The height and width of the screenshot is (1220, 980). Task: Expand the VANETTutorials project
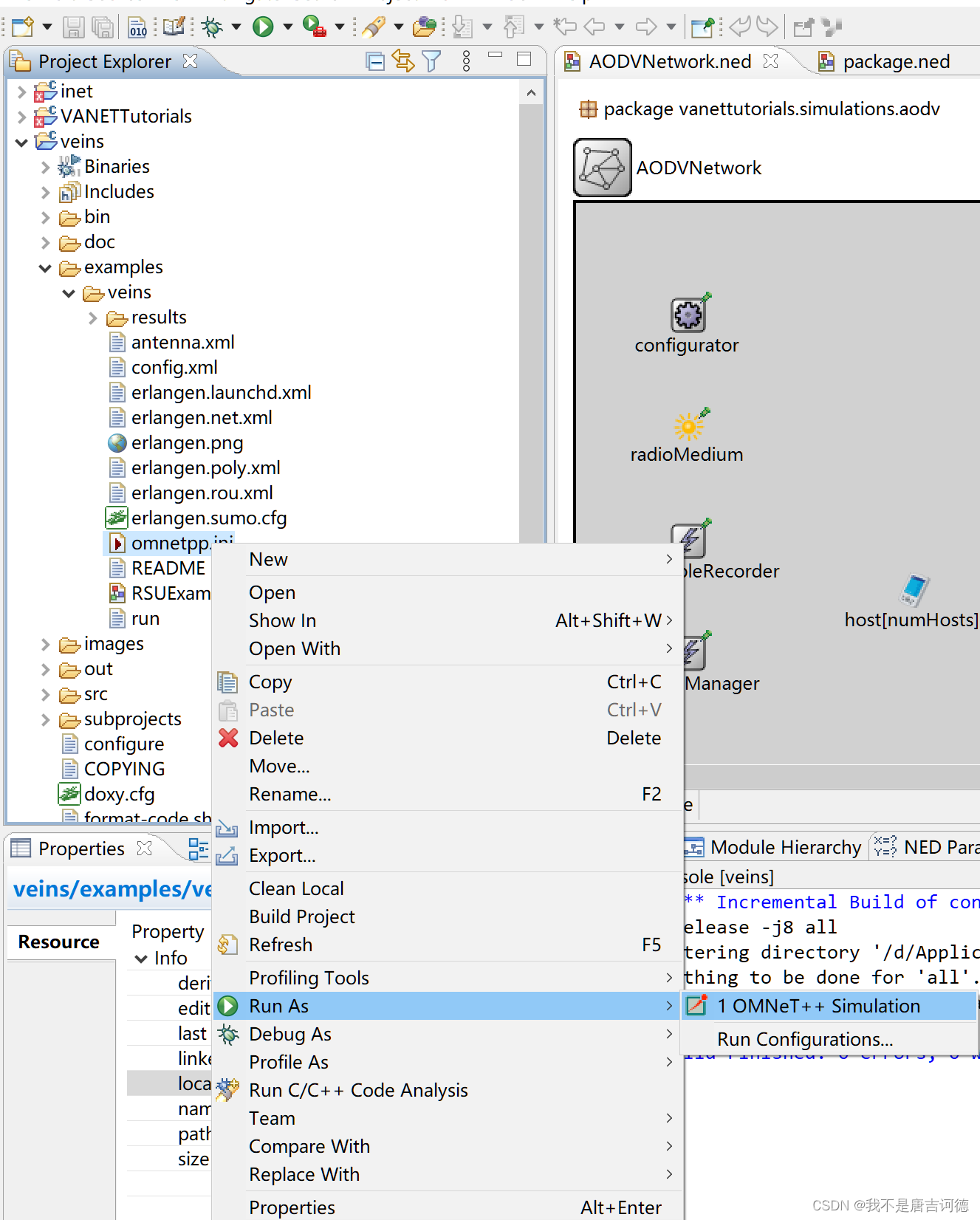21,117
